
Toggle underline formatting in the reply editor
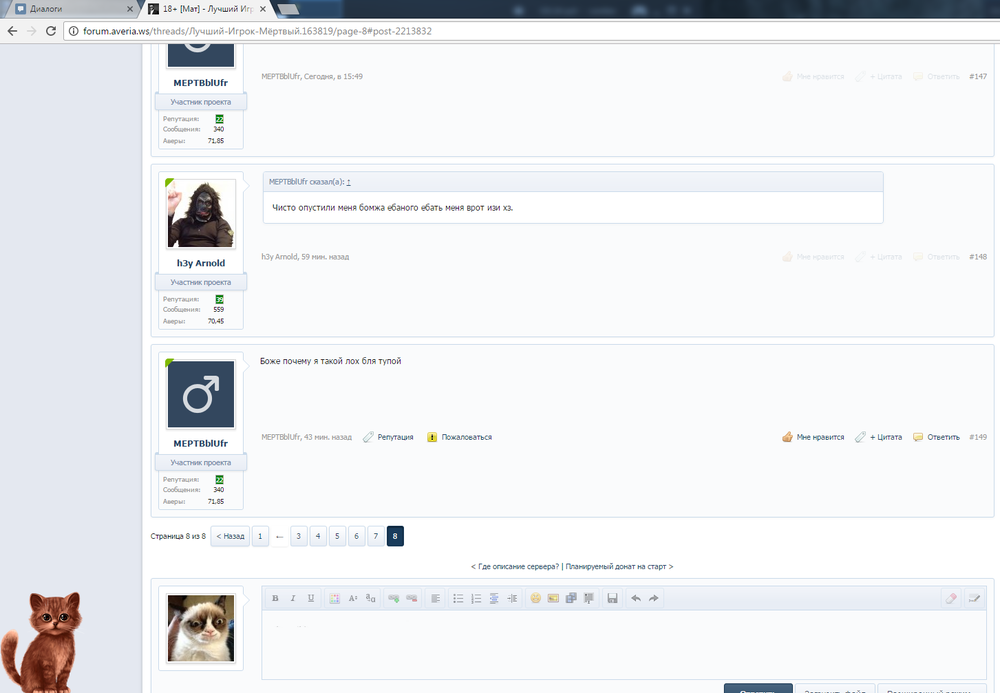tap(311, 598)
